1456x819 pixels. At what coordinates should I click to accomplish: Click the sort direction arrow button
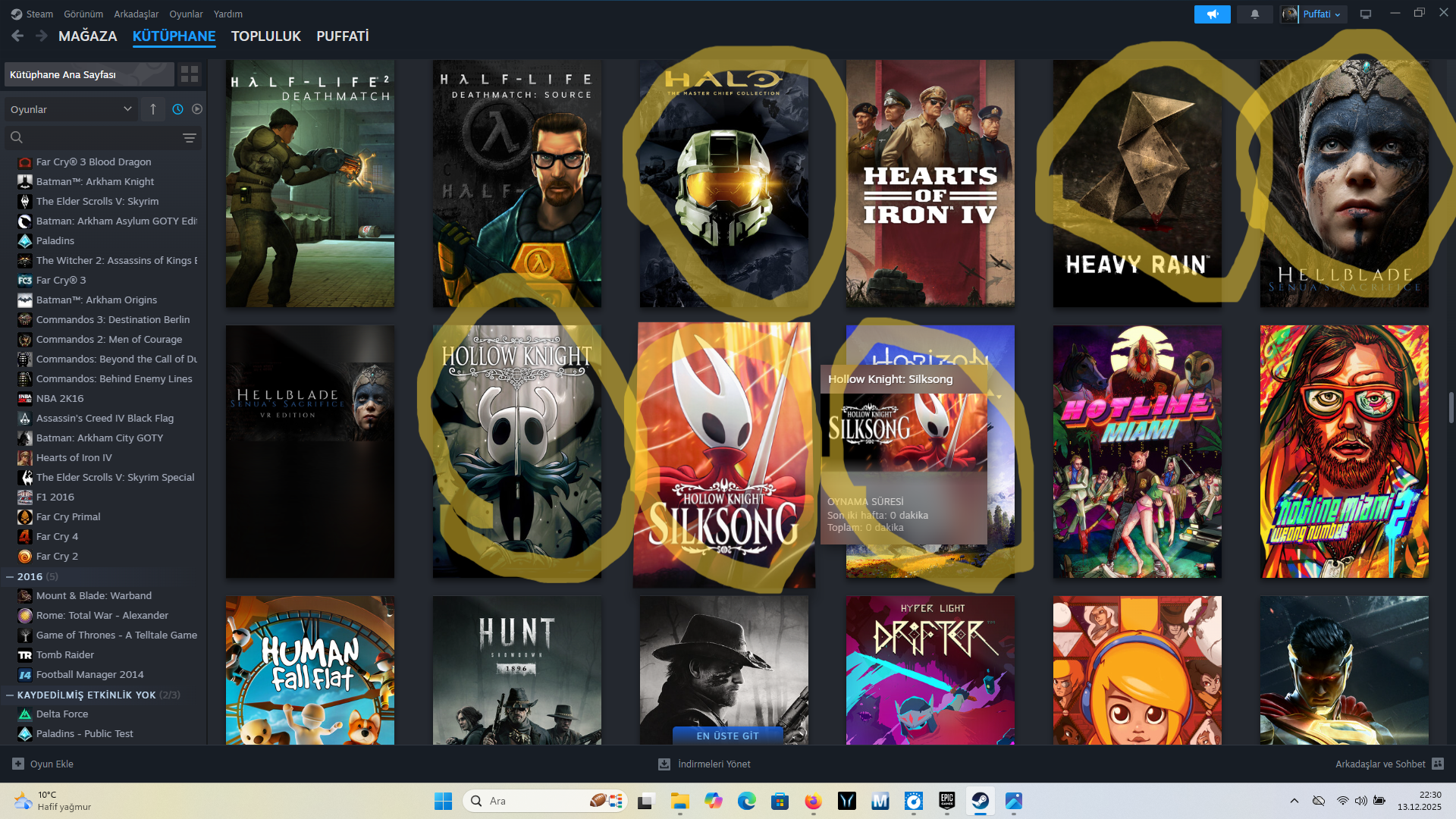[153, 109]
